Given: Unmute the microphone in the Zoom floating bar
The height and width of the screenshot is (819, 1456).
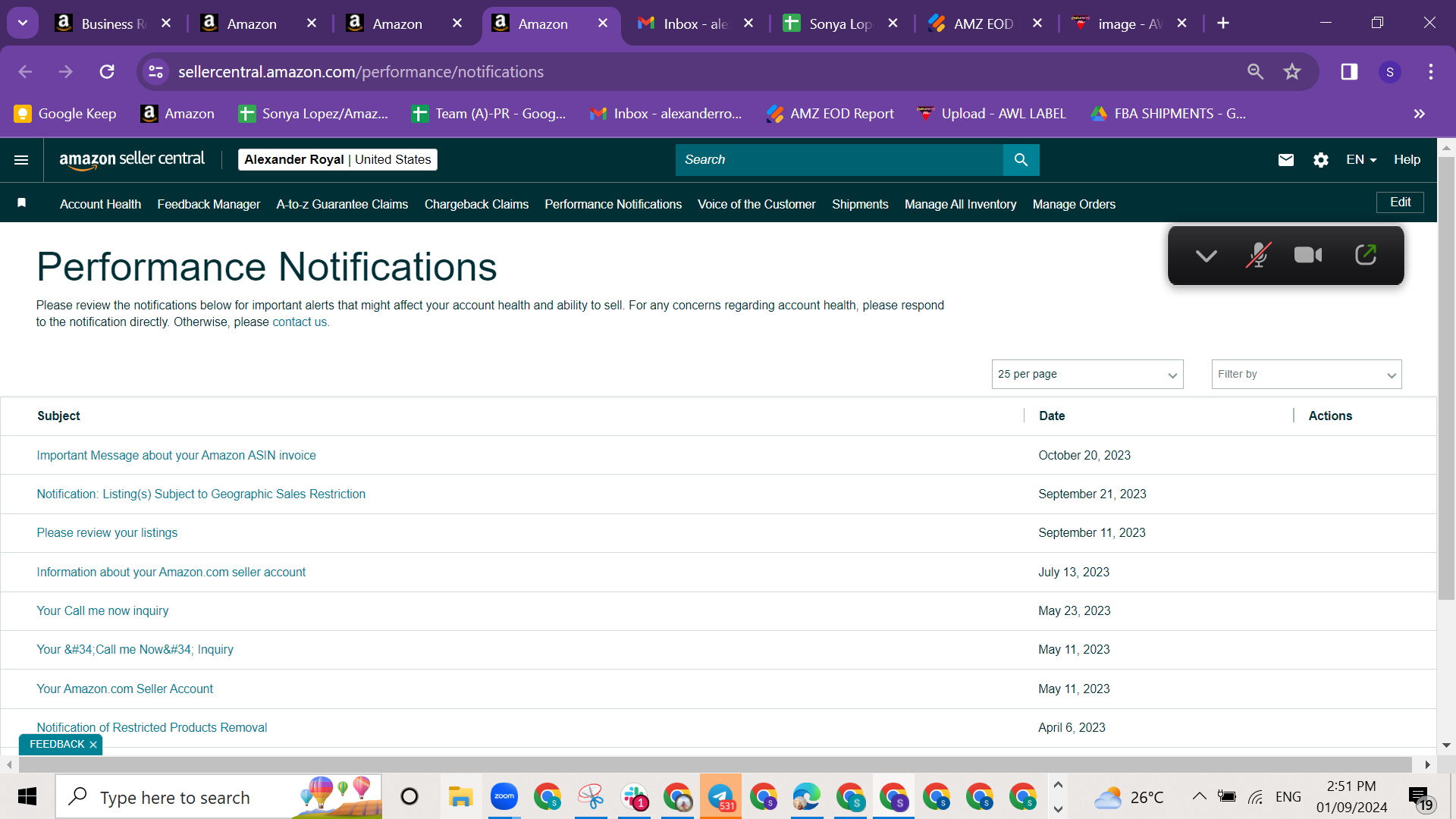Looking at the screenshot, I should pos(1258,256).
